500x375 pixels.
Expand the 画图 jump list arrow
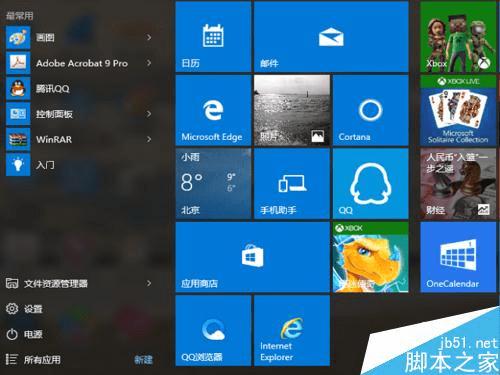(x=149, y=37)
